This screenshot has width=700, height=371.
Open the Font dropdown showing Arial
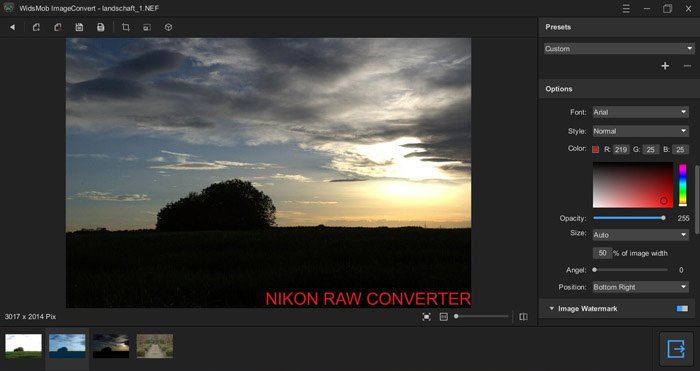click(x=640, y=112)
